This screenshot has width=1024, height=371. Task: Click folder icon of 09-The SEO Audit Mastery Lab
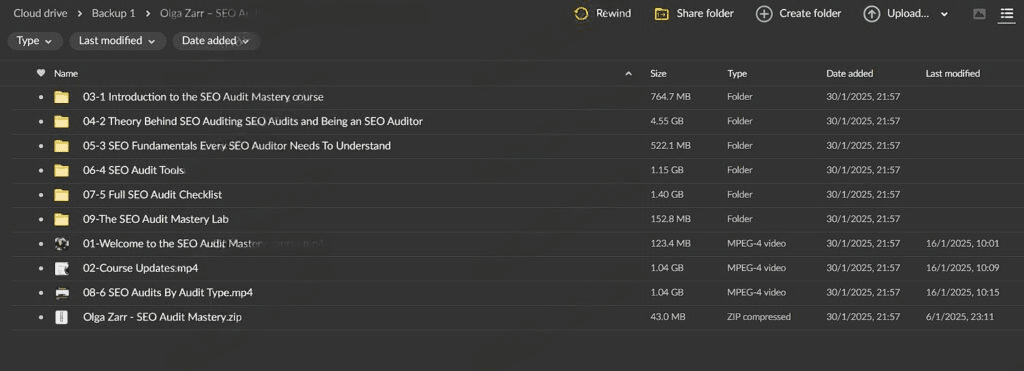coord(61,219)
